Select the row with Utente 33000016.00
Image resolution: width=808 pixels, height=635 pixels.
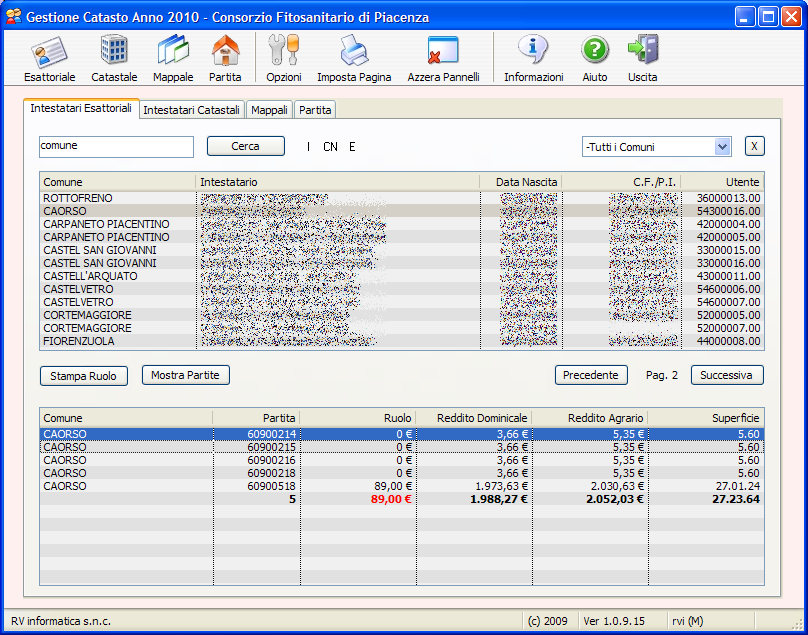[x=402, y=263]
